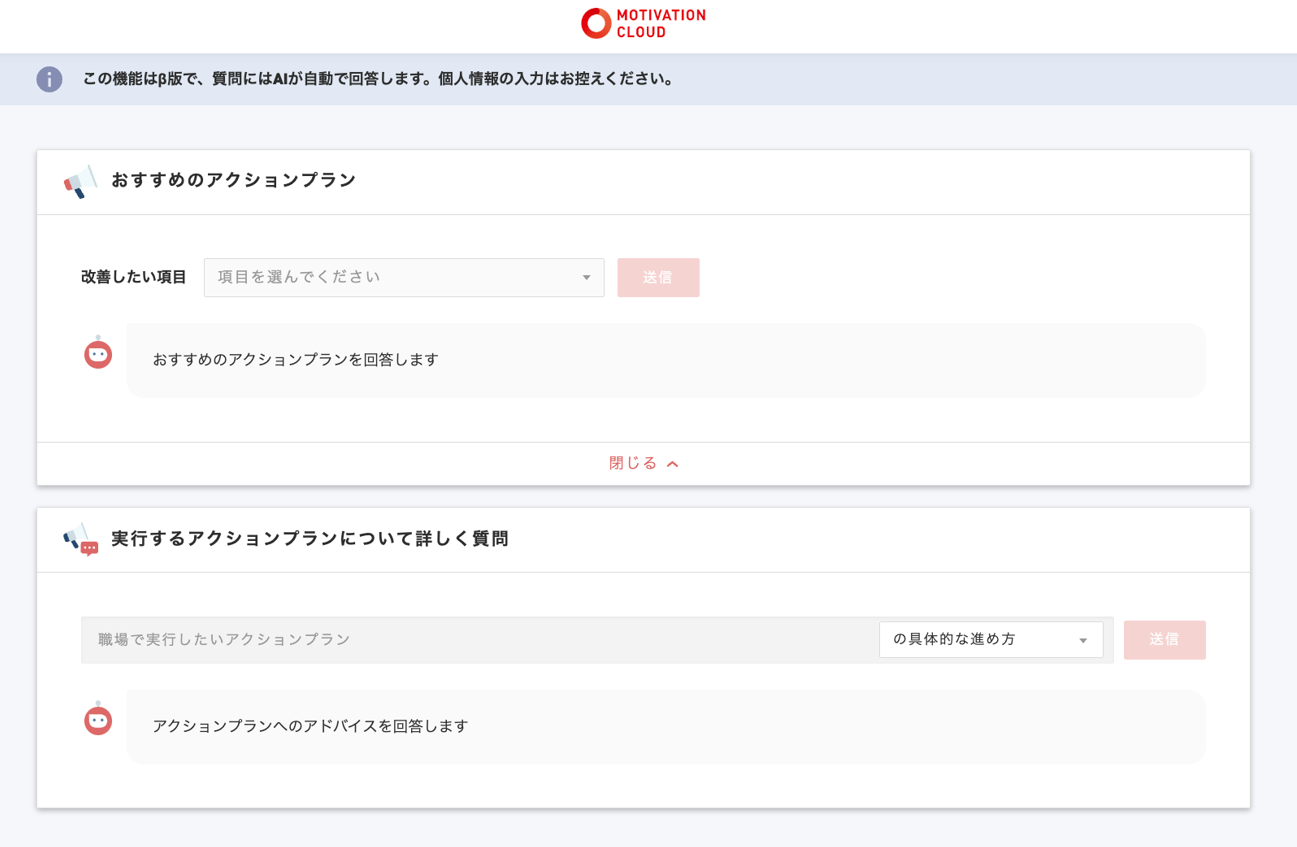Click the おすすめのアクションプランを回答します chat message
Viewport: 1297px width, 847px height.
[x=295, y=360]
